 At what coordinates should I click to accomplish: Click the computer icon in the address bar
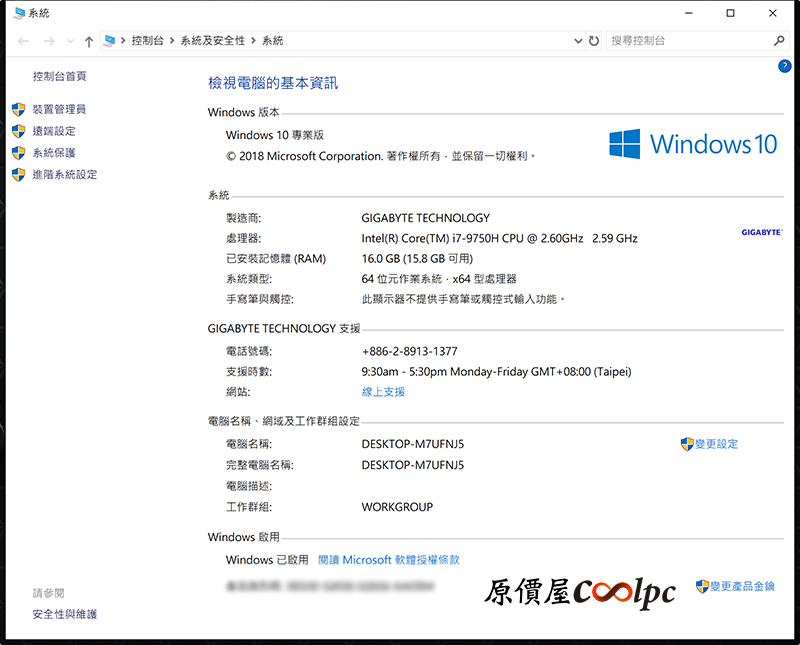pyautogui.click(x=109, y=41)
